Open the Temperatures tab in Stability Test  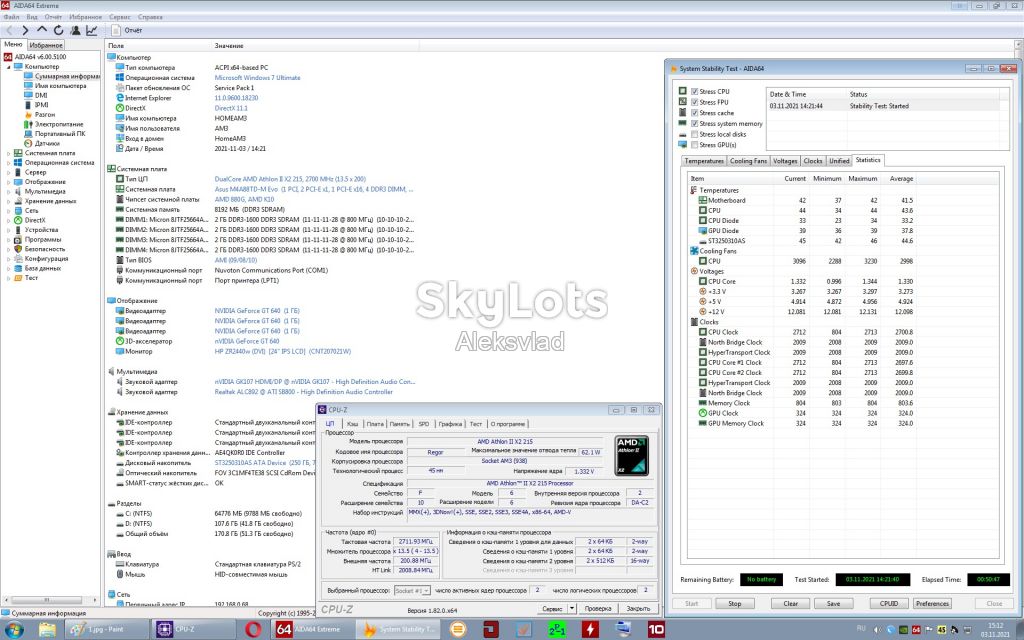704,161
